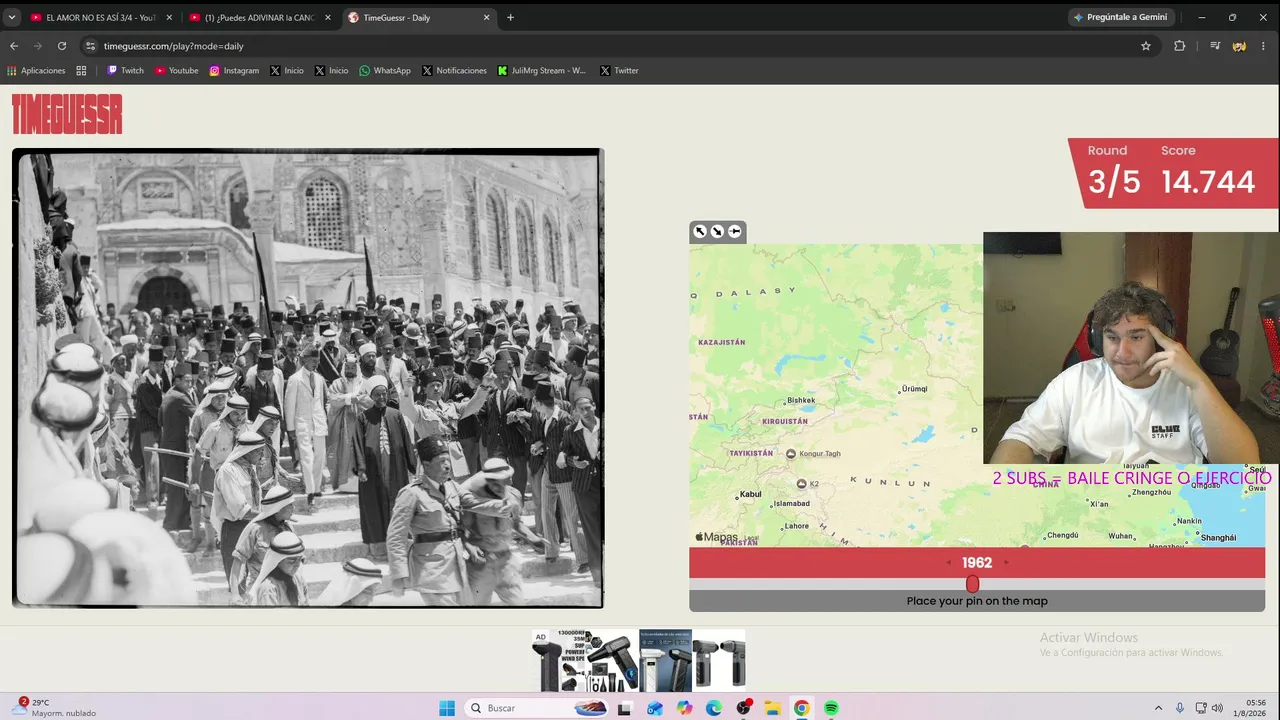
Task: Open the Notificaciones bookmark
Action: pos(455,71)
